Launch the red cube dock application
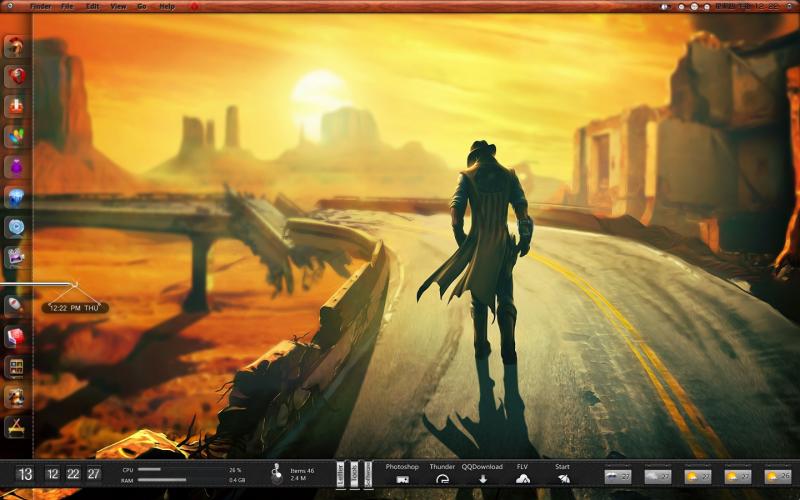This screenshot has width=800, height=500. [16, 336]
